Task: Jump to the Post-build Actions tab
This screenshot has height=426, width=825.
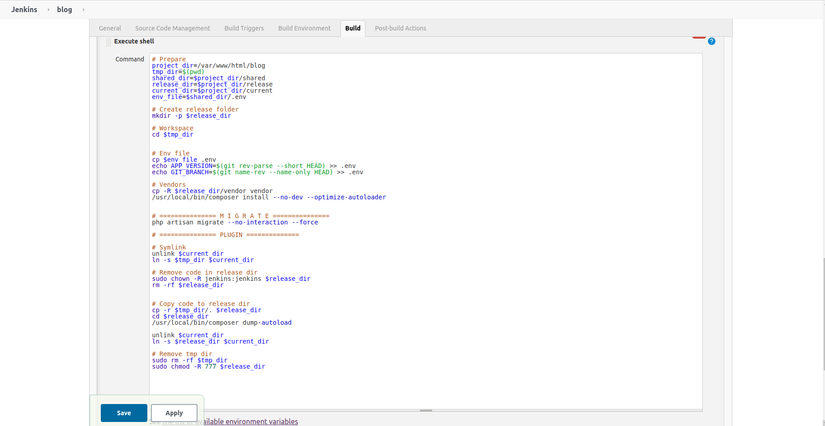Action: tap(400, 28)
